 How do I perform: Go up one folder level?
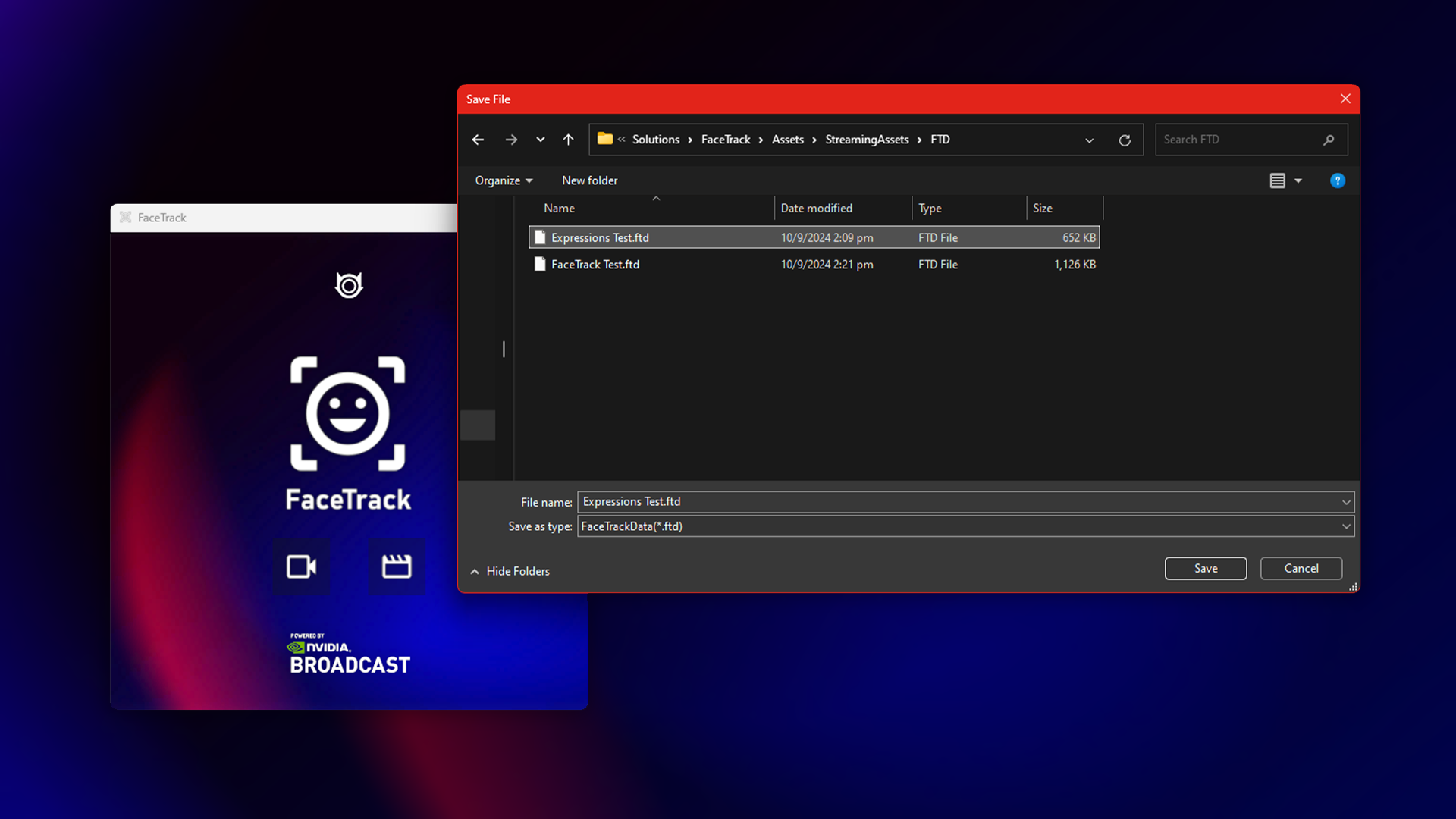click(568, 140)
